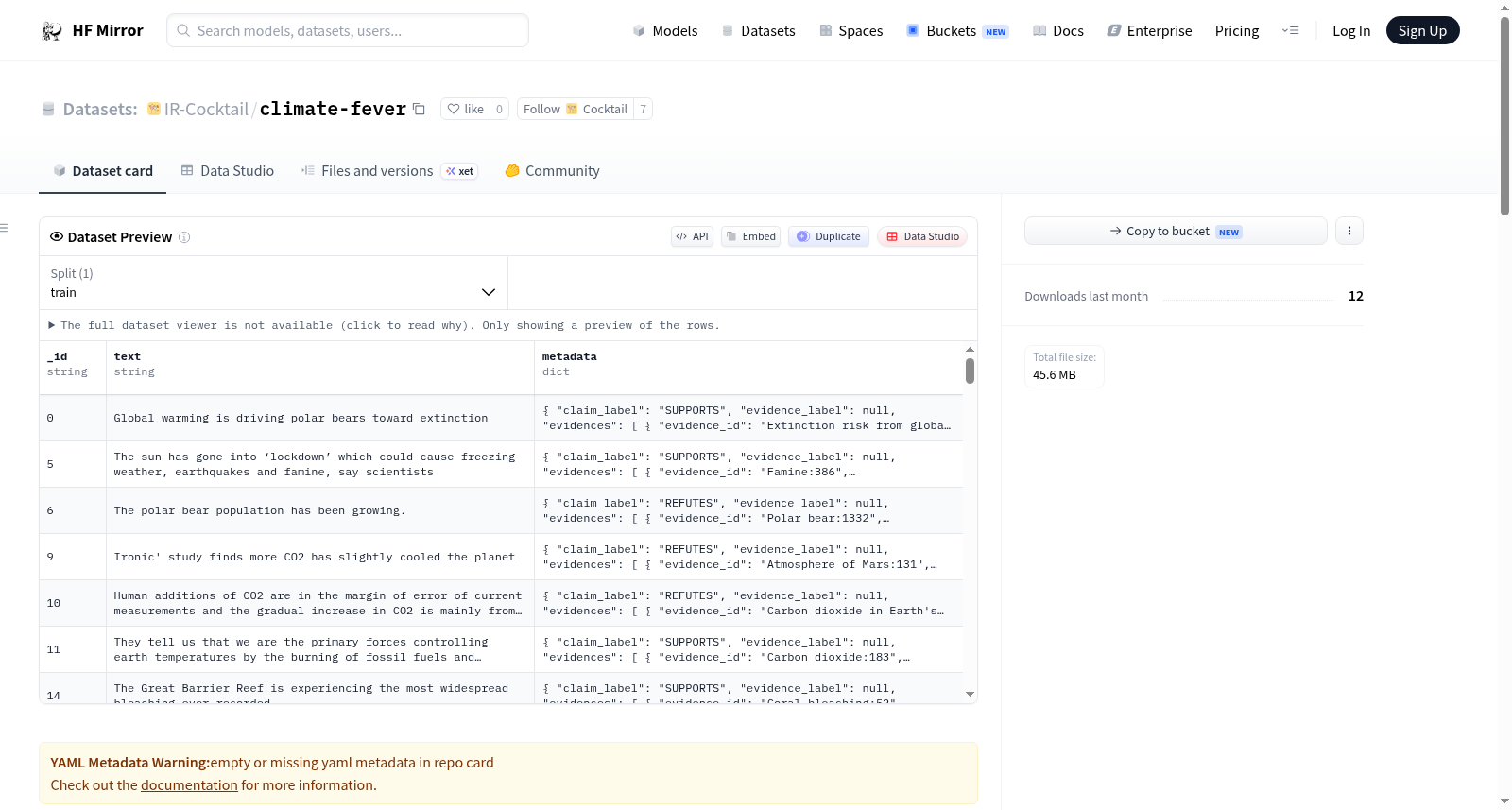Click the Embed viewer button
The height and width of the screenshot is (810, 1512).
750,236
